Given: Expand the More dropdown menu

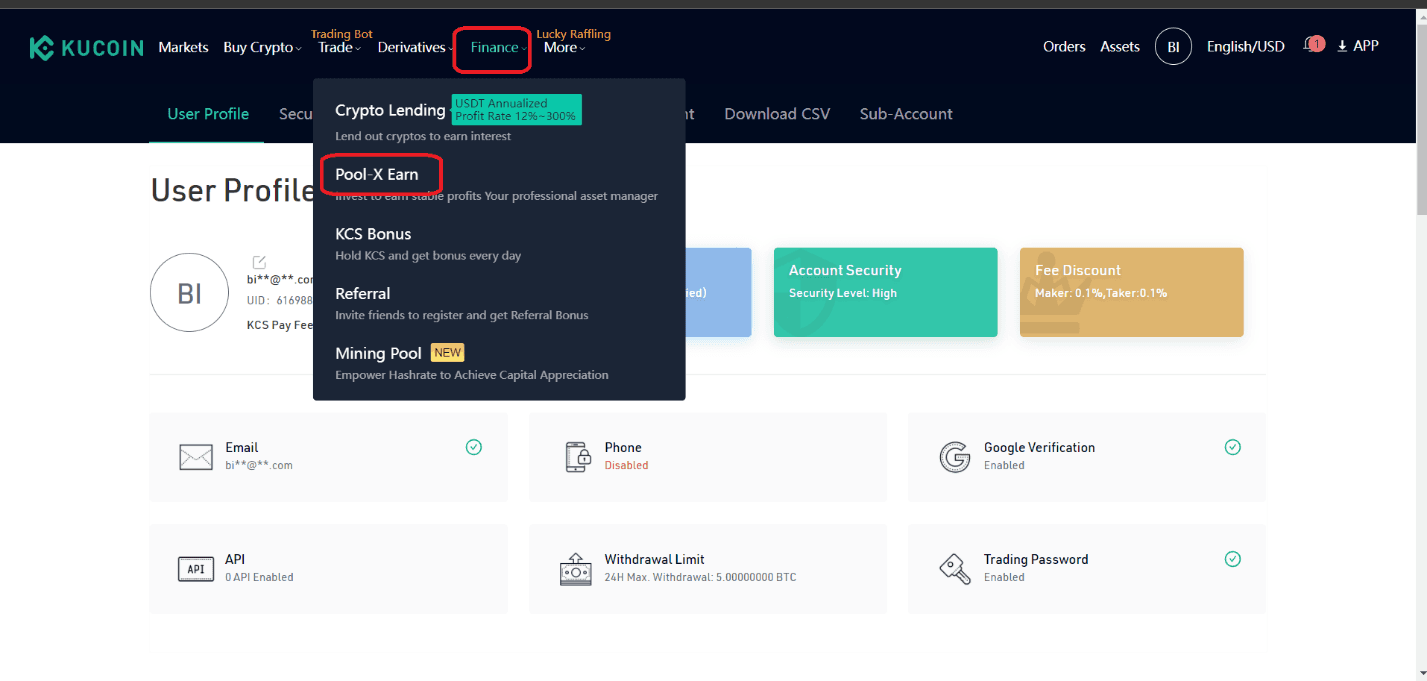Looking at the screenshot, I should [x=564, y=47].
